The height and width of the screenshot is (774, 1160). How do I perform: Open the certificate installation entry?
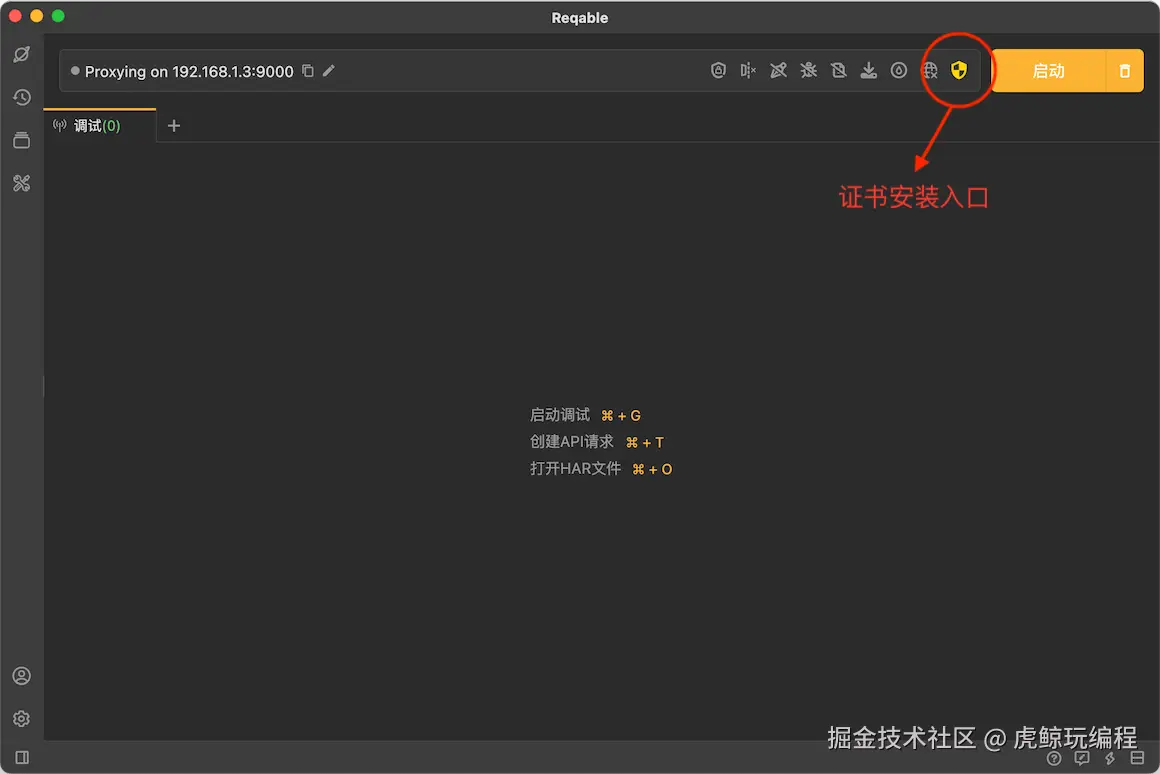pyautogui.click(x=958, y=70)
